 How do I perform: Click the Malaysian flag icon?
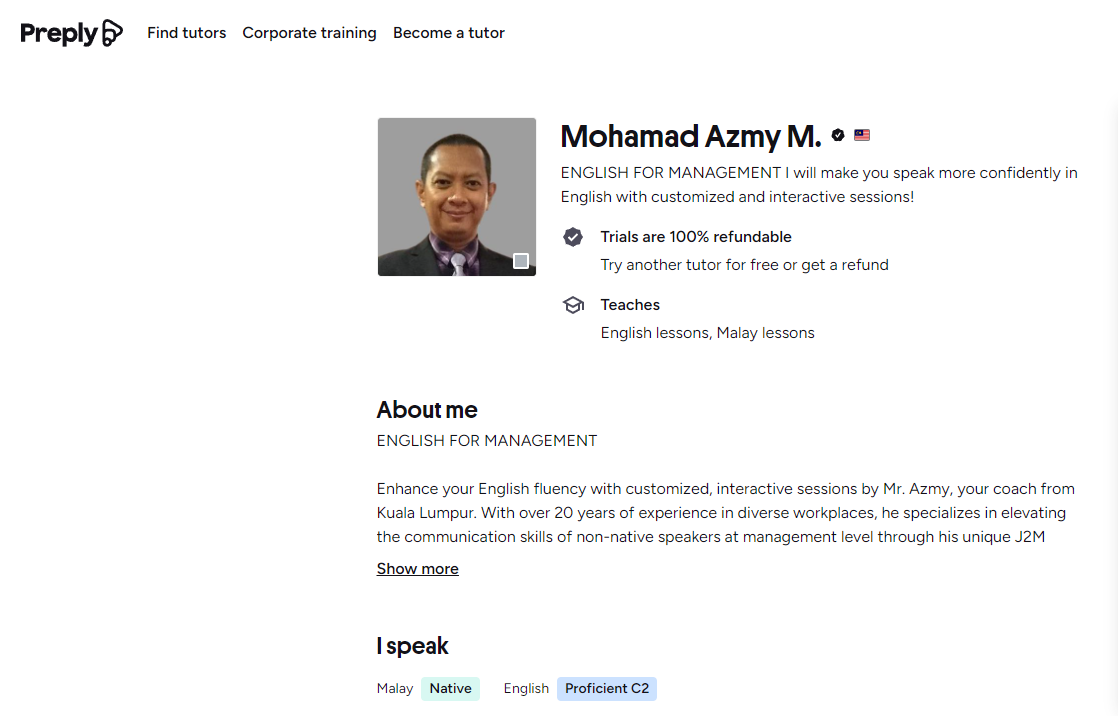coord(862,135)
